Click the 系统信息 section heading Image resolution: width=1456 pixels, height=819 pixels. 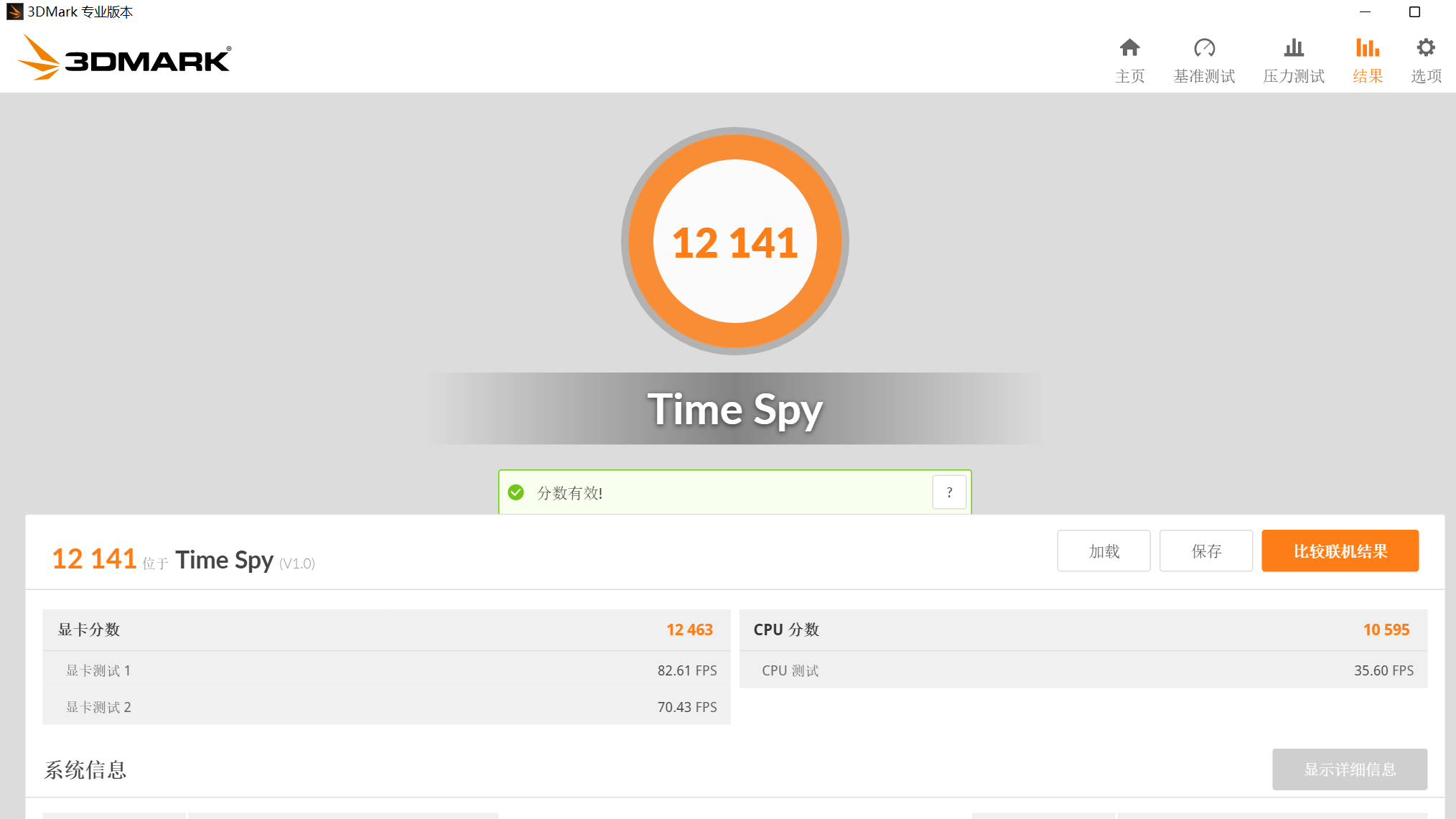point(85,770)
